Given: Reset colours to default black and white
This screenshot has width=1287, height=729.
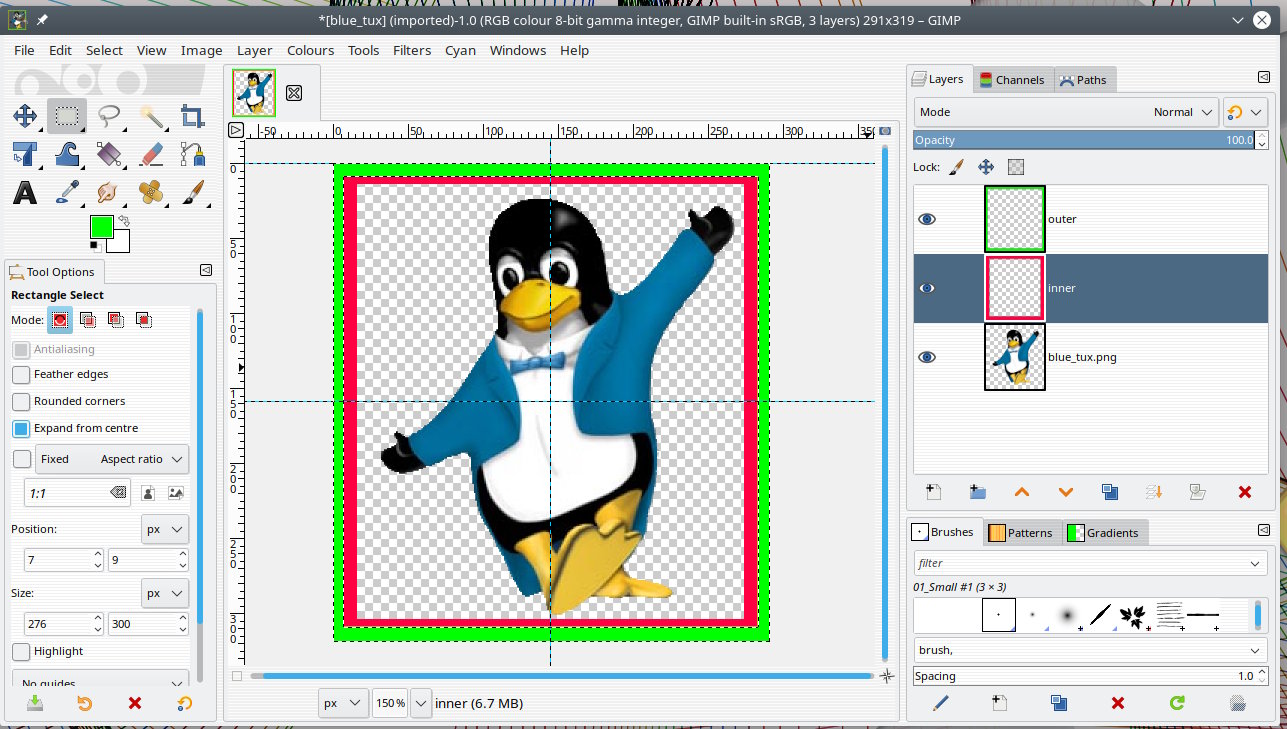Looking at the screenshot, I should click(94, 245).
